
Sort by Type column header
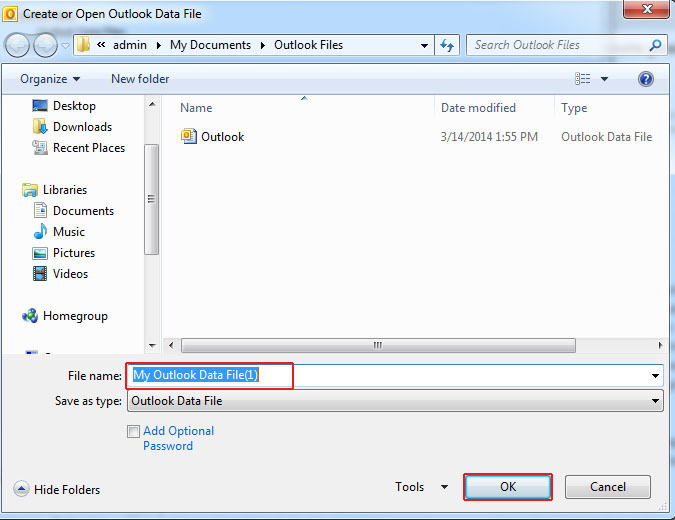tap(574, 108)
